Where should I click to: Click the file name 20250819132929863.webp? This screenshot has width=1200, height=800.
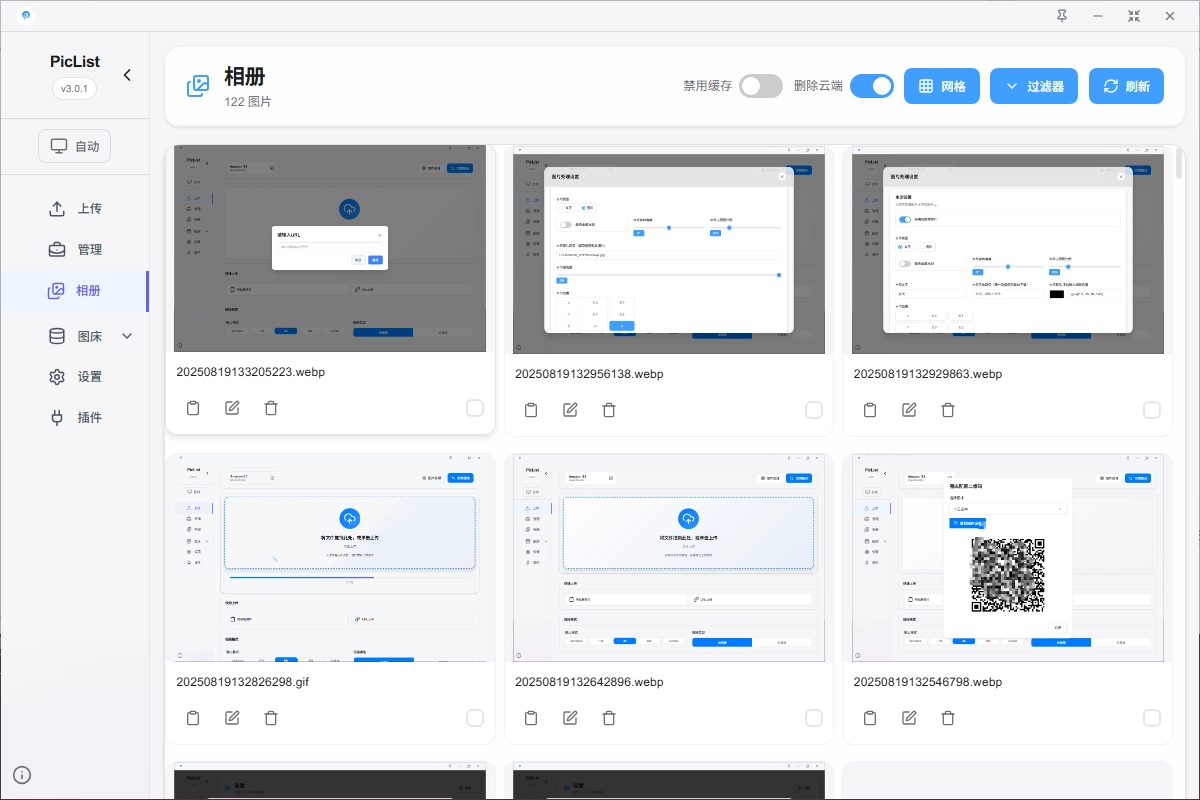[x=928, y=374]
